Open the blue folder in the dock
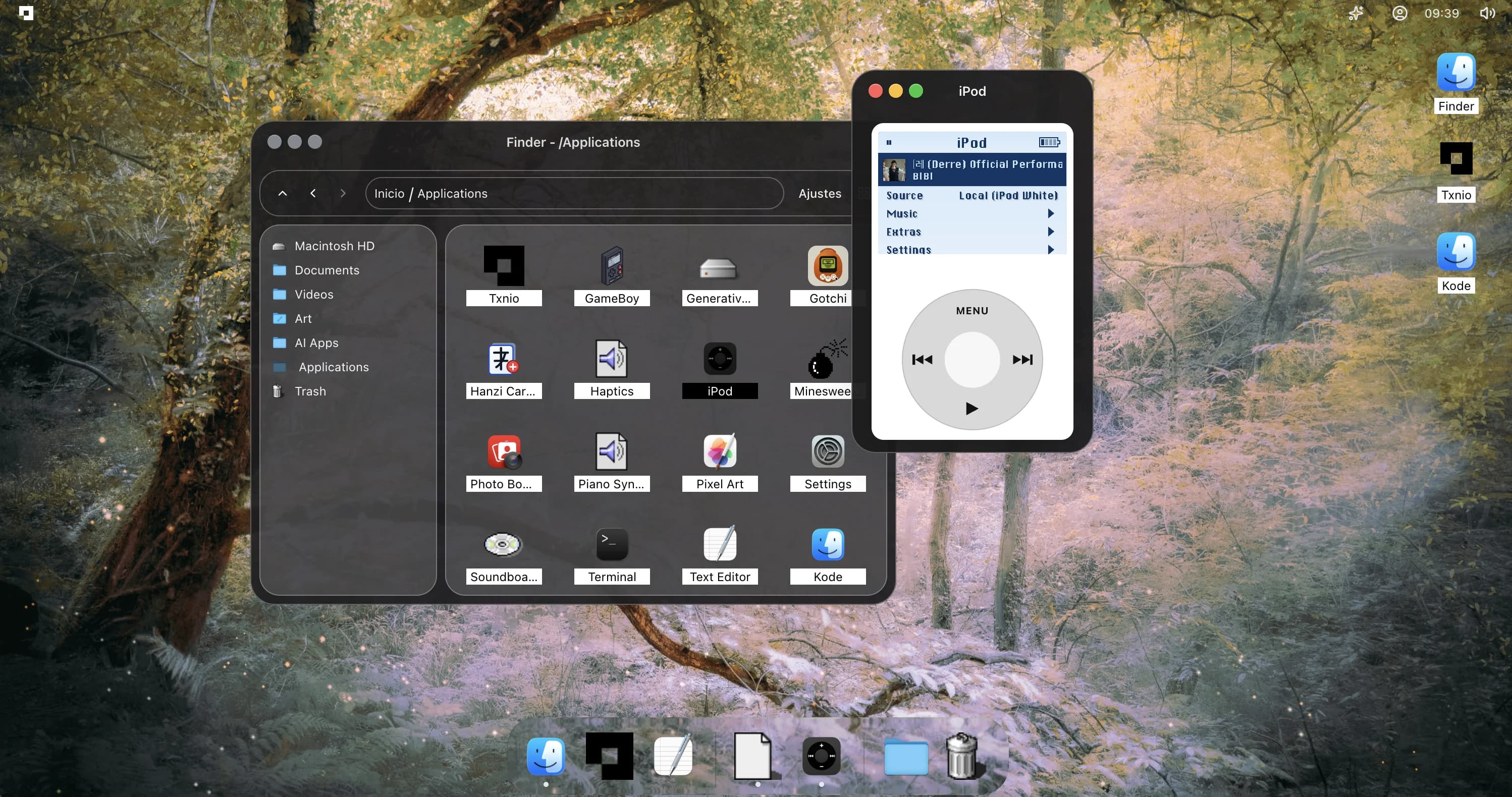 (906, 757)
